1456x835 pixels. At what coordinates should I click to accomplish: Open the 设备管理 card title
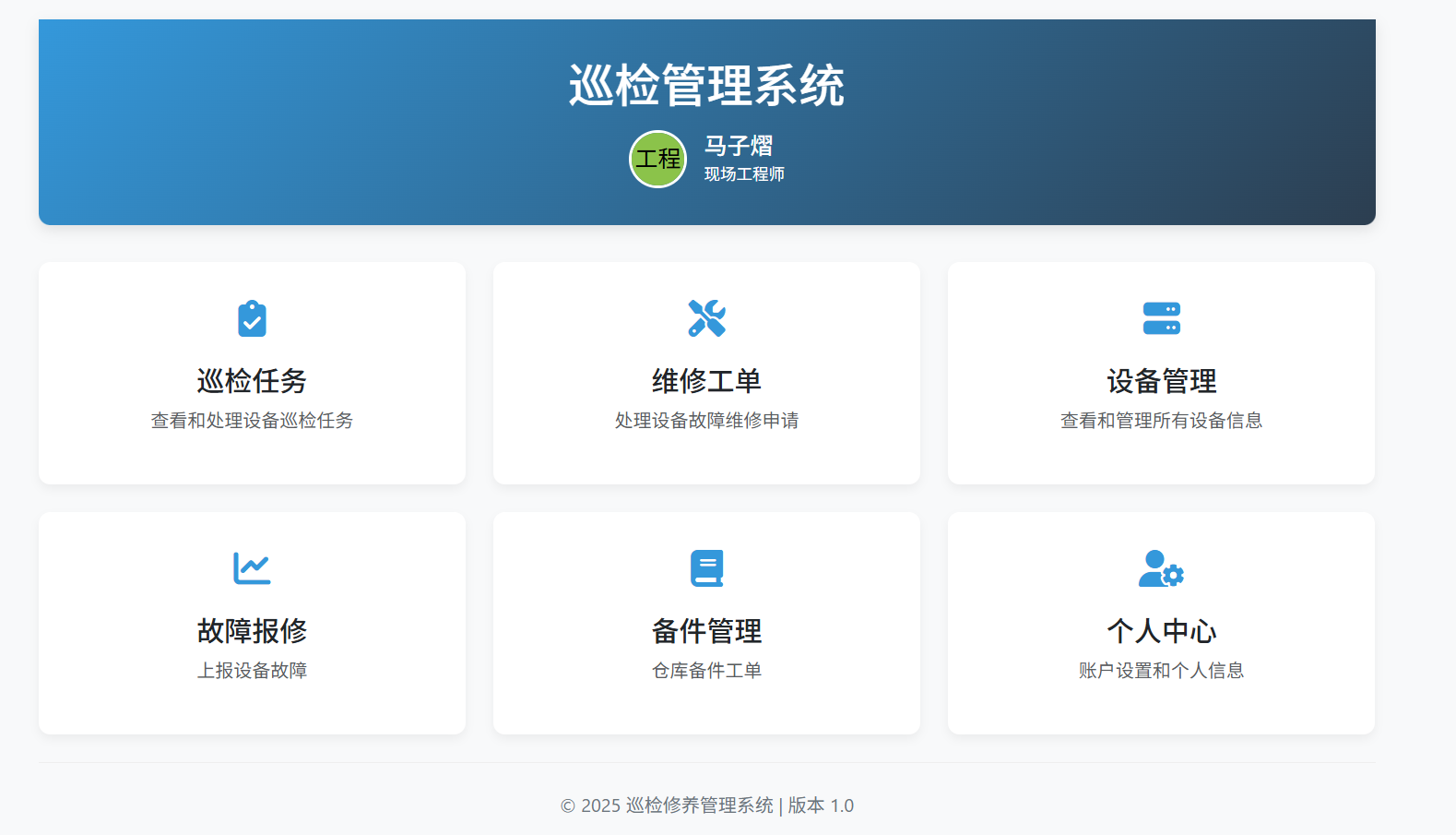(x=1162, y=381)
